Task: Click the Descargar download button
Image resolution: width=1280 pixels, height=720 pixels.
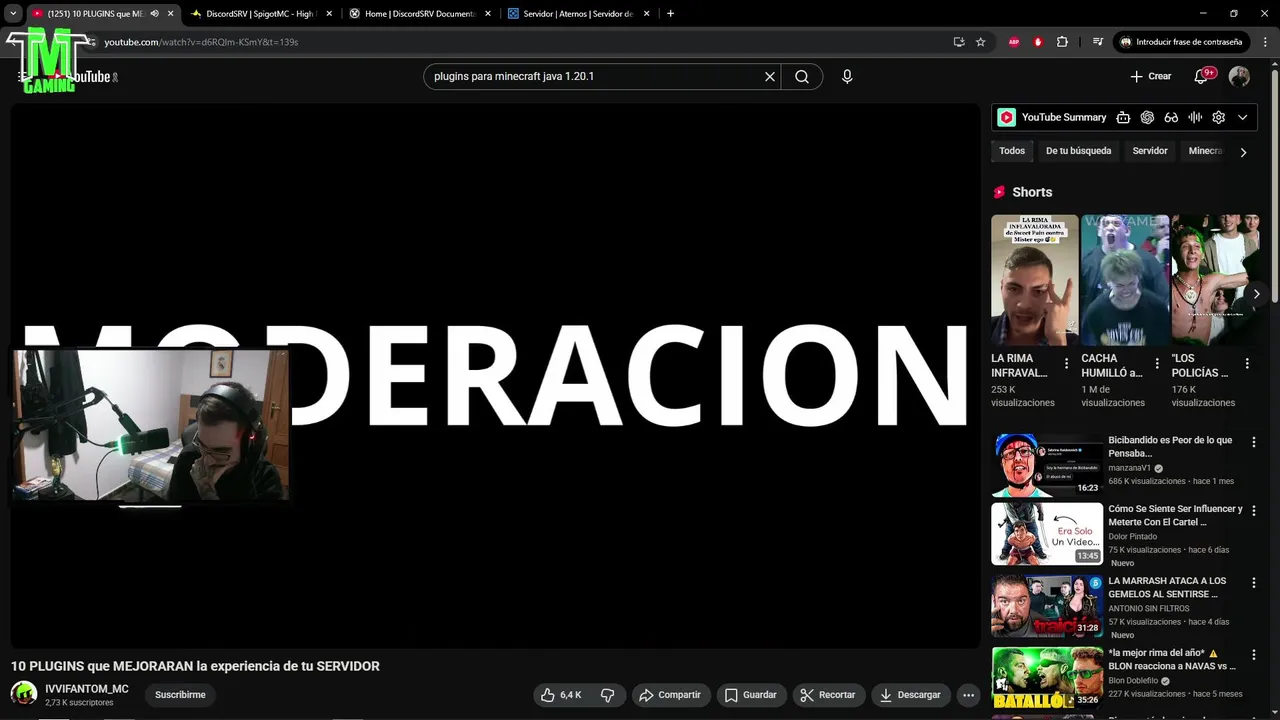Action: [910, 695]
